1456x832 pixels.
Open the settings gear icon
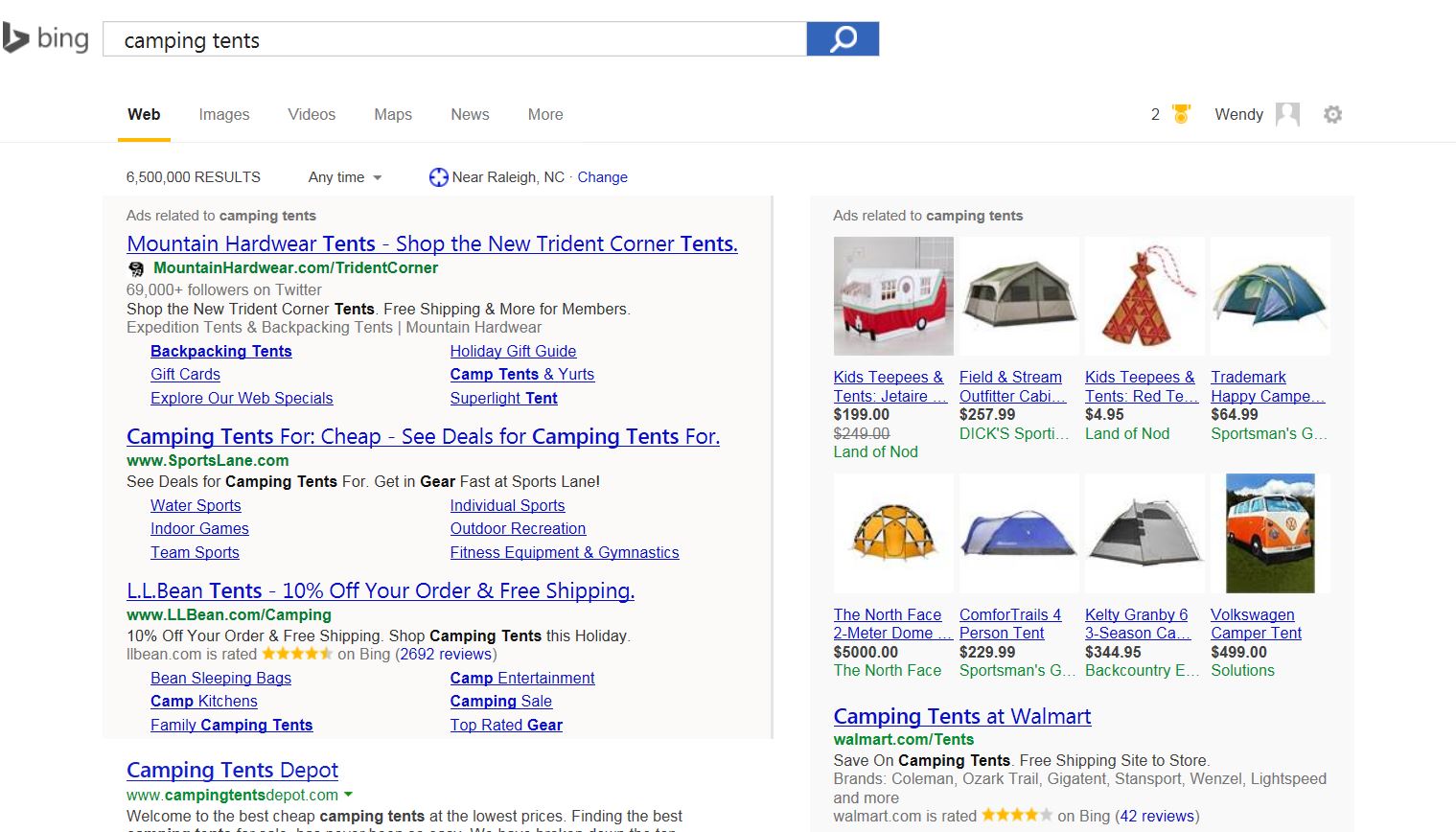[1332, 115]
